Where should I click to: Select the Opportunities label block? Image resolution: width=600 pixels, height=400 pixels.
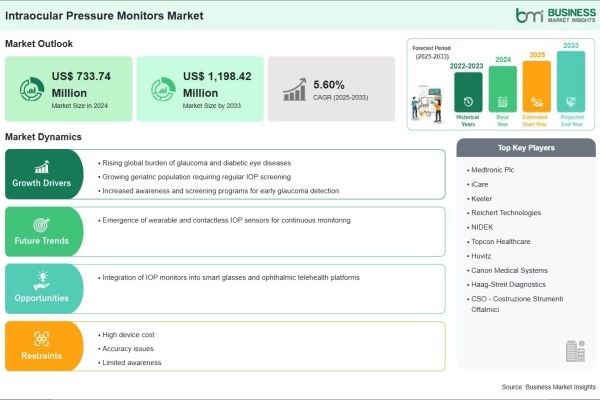44,289
